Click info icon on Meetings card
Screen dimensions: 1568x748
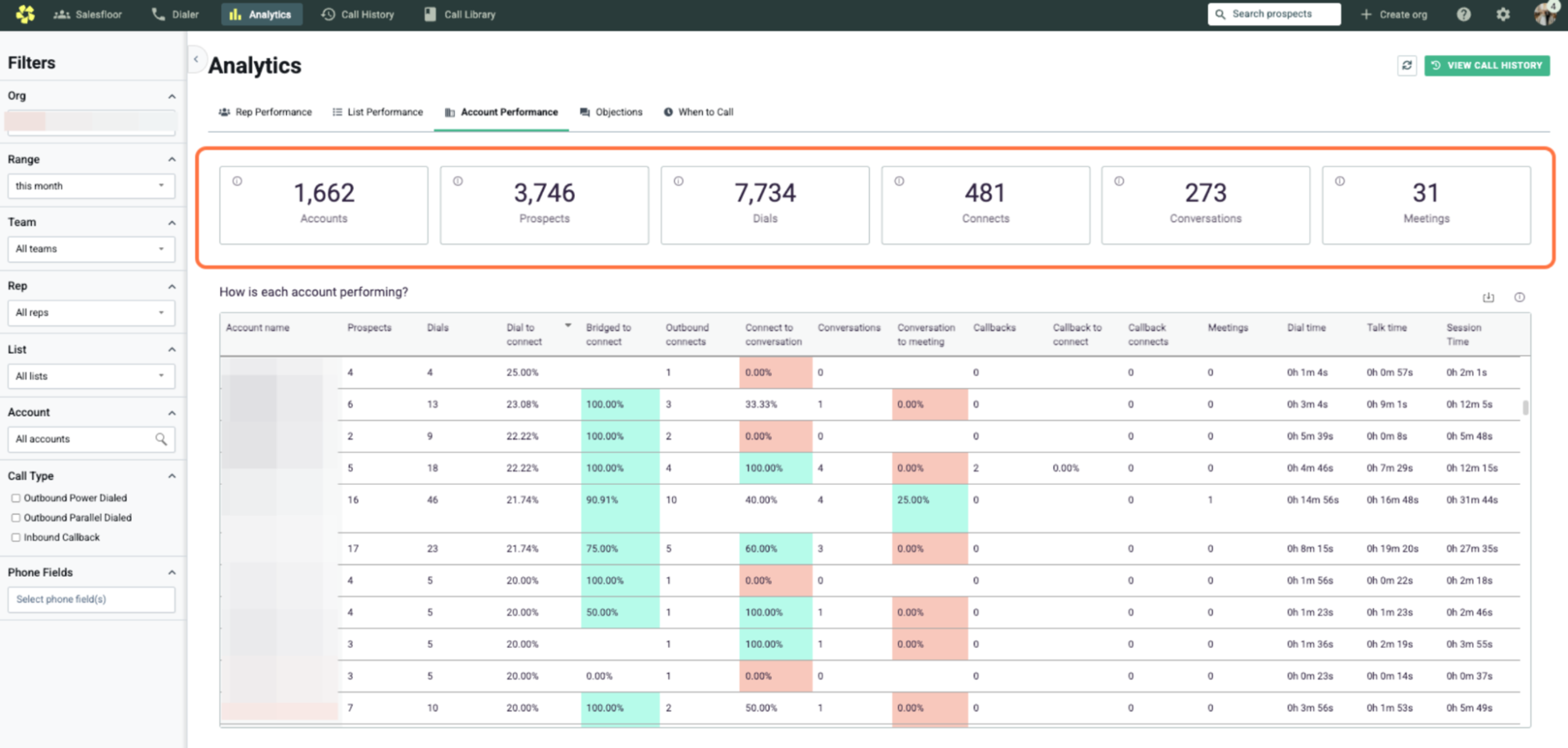pos(1340,181)
